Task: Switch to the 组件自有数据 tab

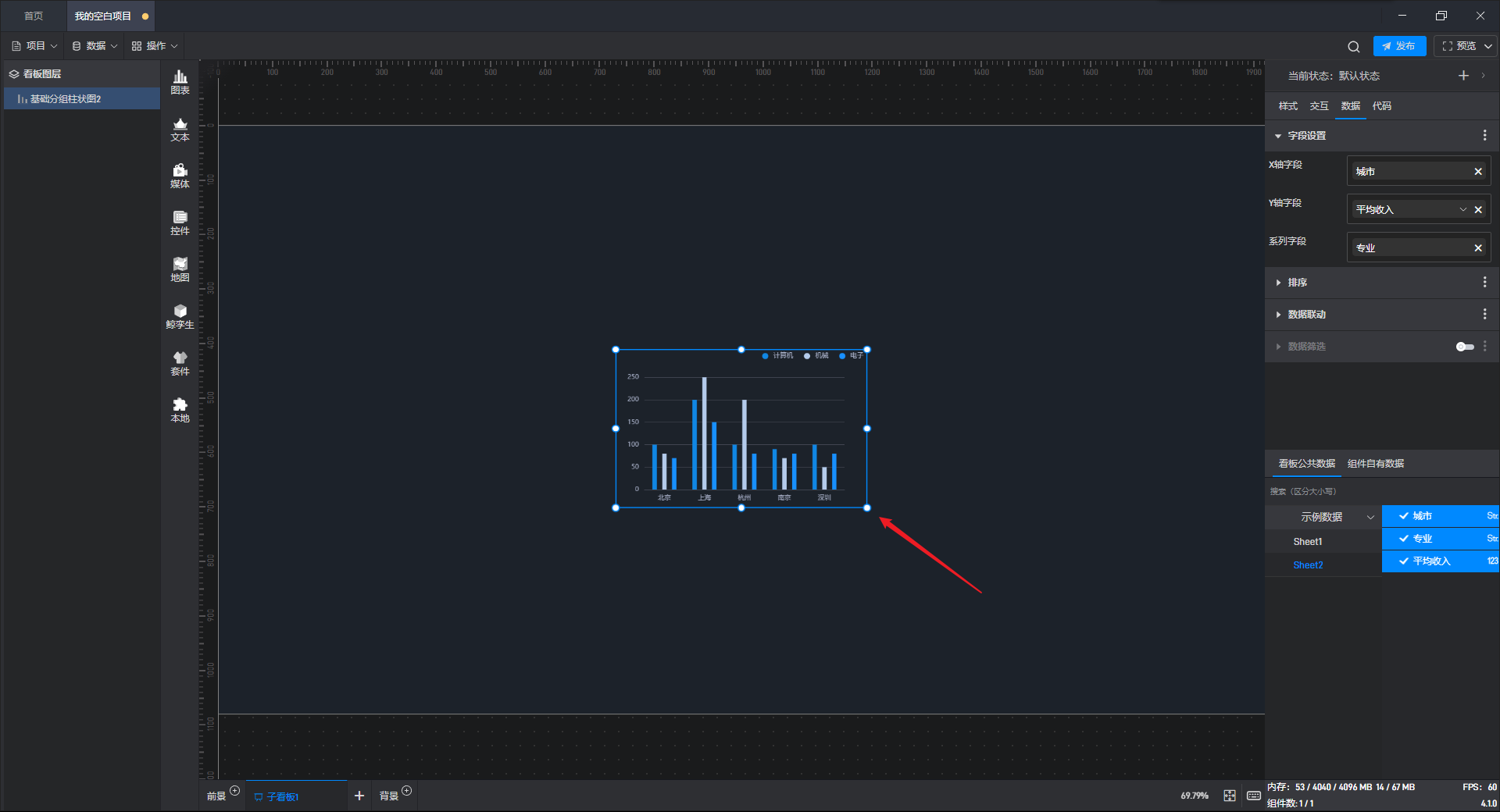Action: pos(1375,464)
